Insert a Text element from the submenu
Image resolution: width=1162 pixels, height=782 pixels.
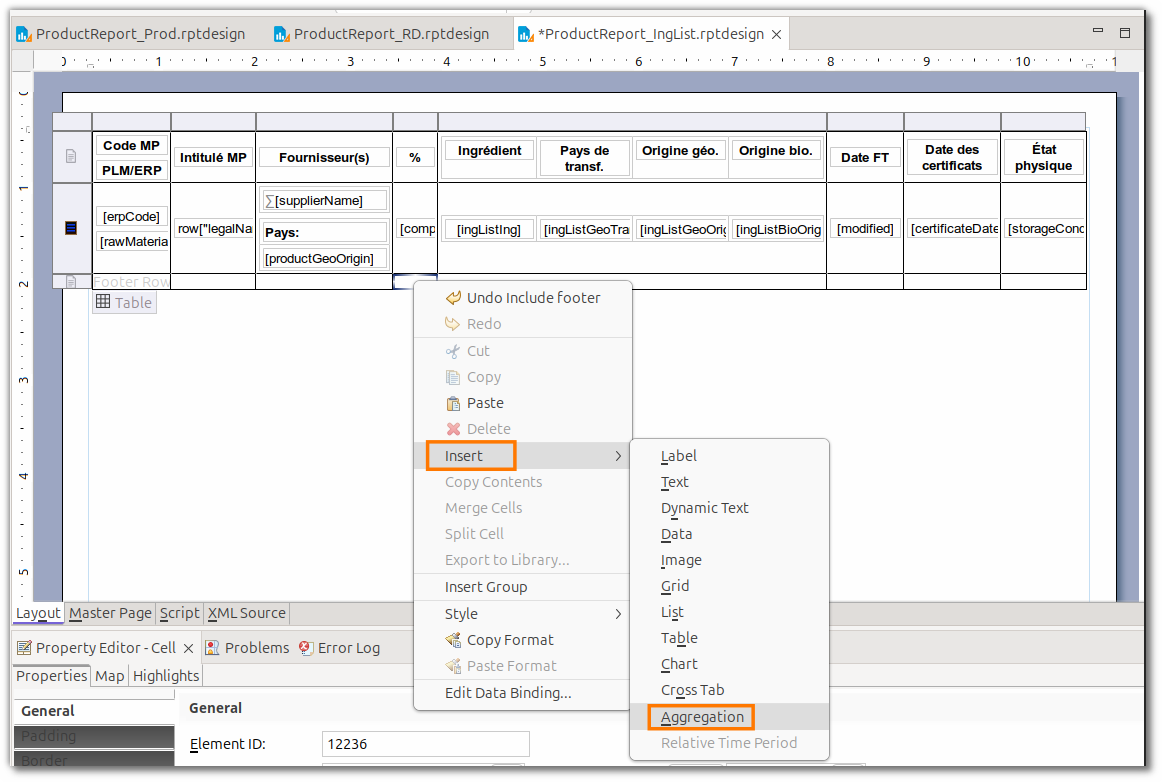tap(729, 482)
